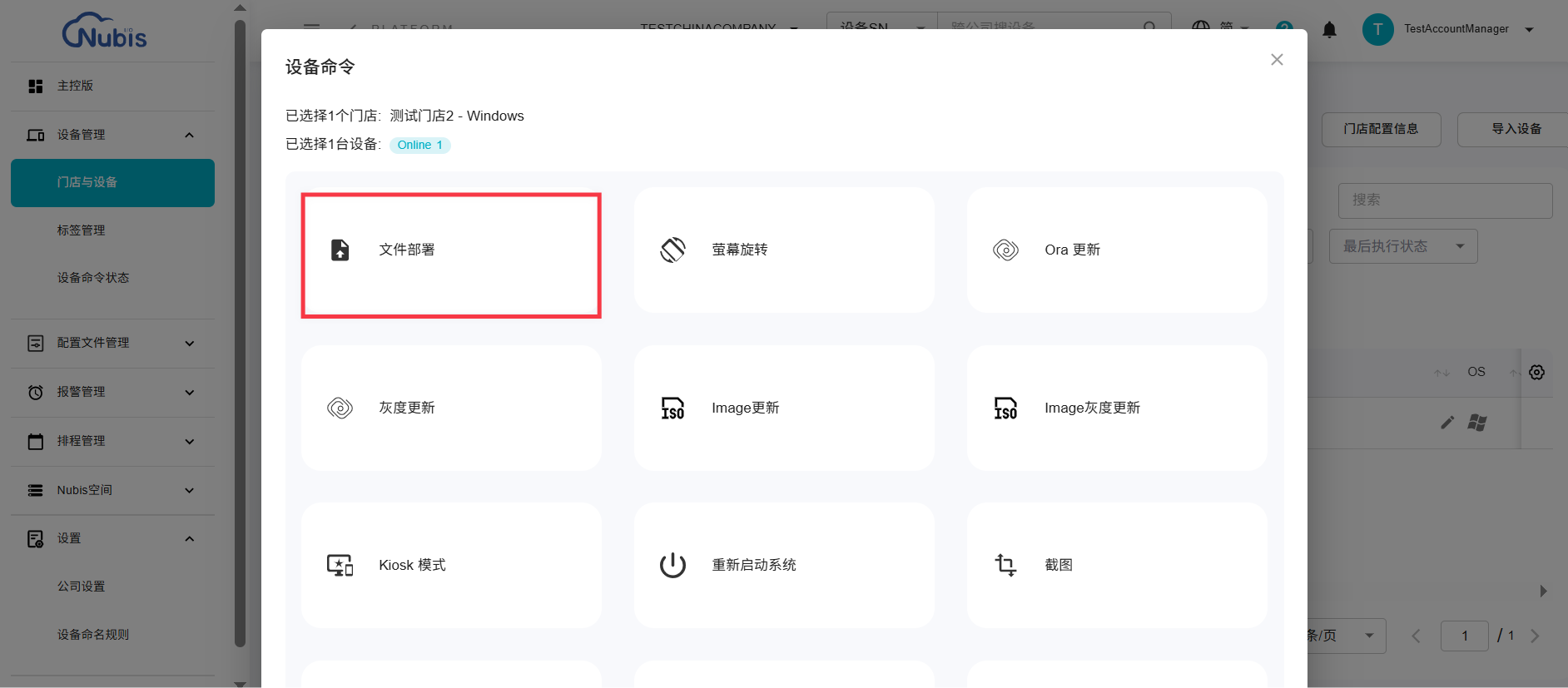Click the Online 1 status tag
Viewport: 1568px width, 688px height.
click(x=419, y=145)
